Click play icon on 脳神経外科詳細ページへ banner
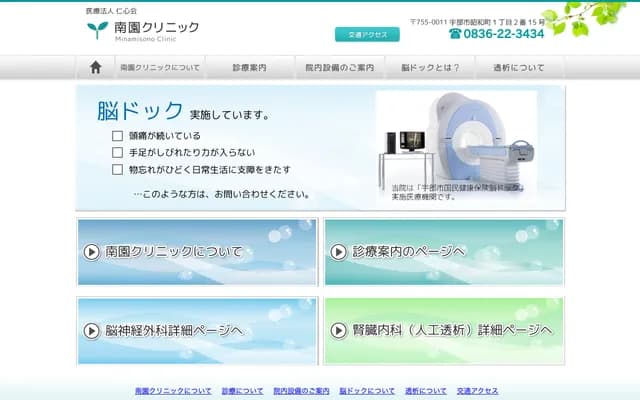Screen dimensions: 640x400 click(x=91, y=331)
